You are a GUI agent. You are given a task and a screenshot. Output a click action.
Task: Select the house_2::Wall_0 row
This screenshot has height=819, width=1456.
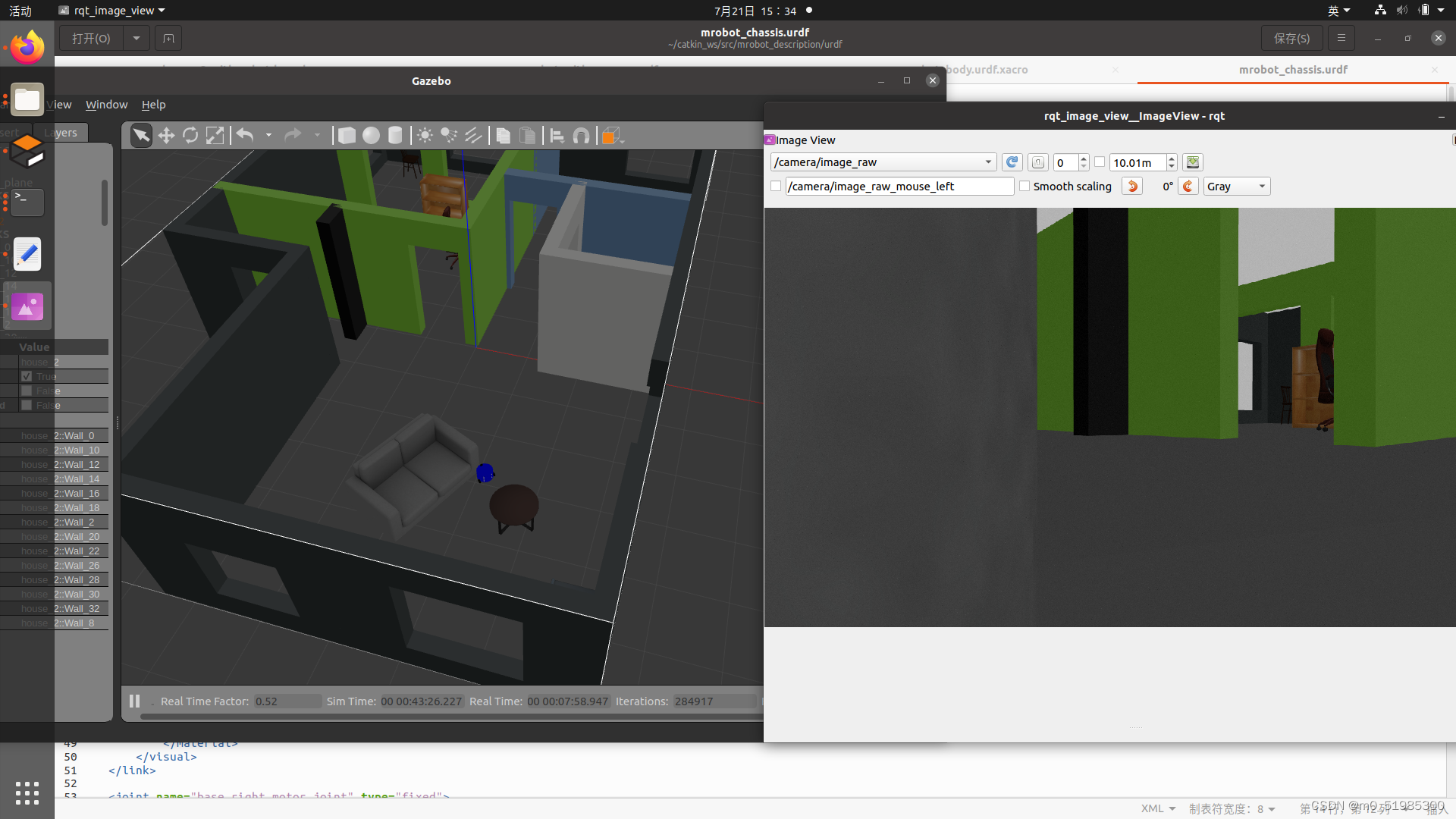tap(55, 436)
